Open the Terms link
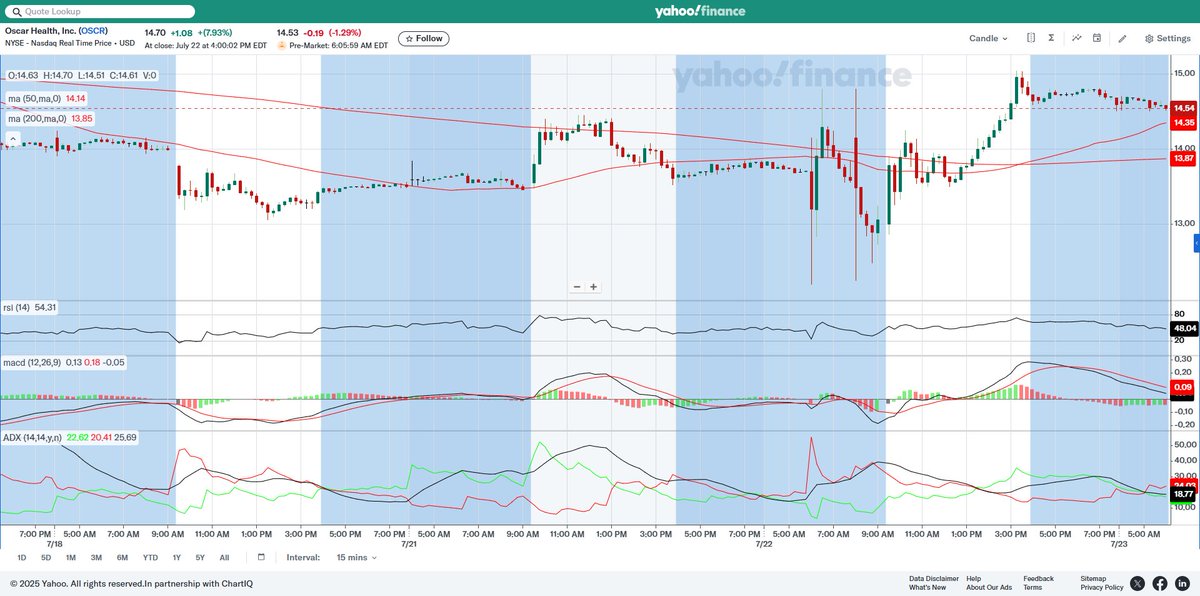Screen dimensions: 1200x596 click(x=1032, y=587)
